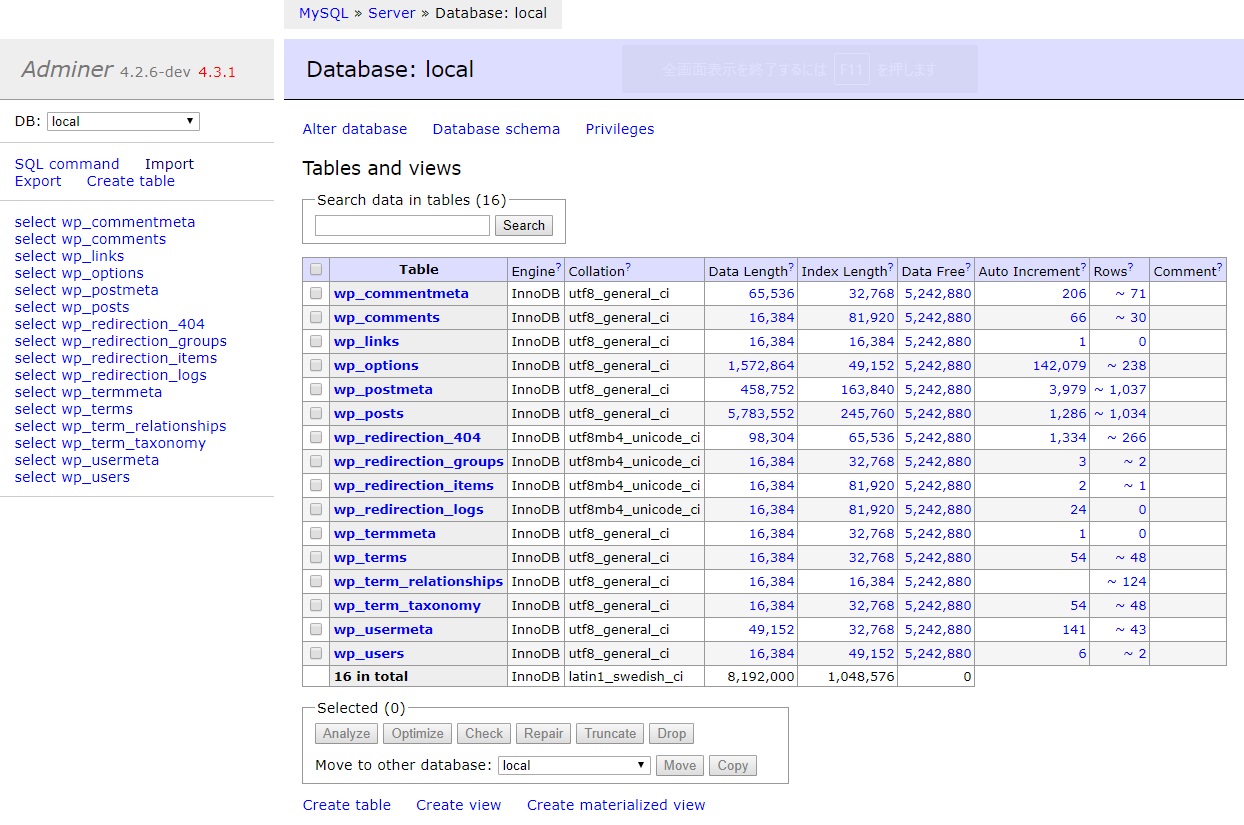Screen dimensions: 1244x825
Task: Open the Move to other database dropdown
Action: pos(574,765)
